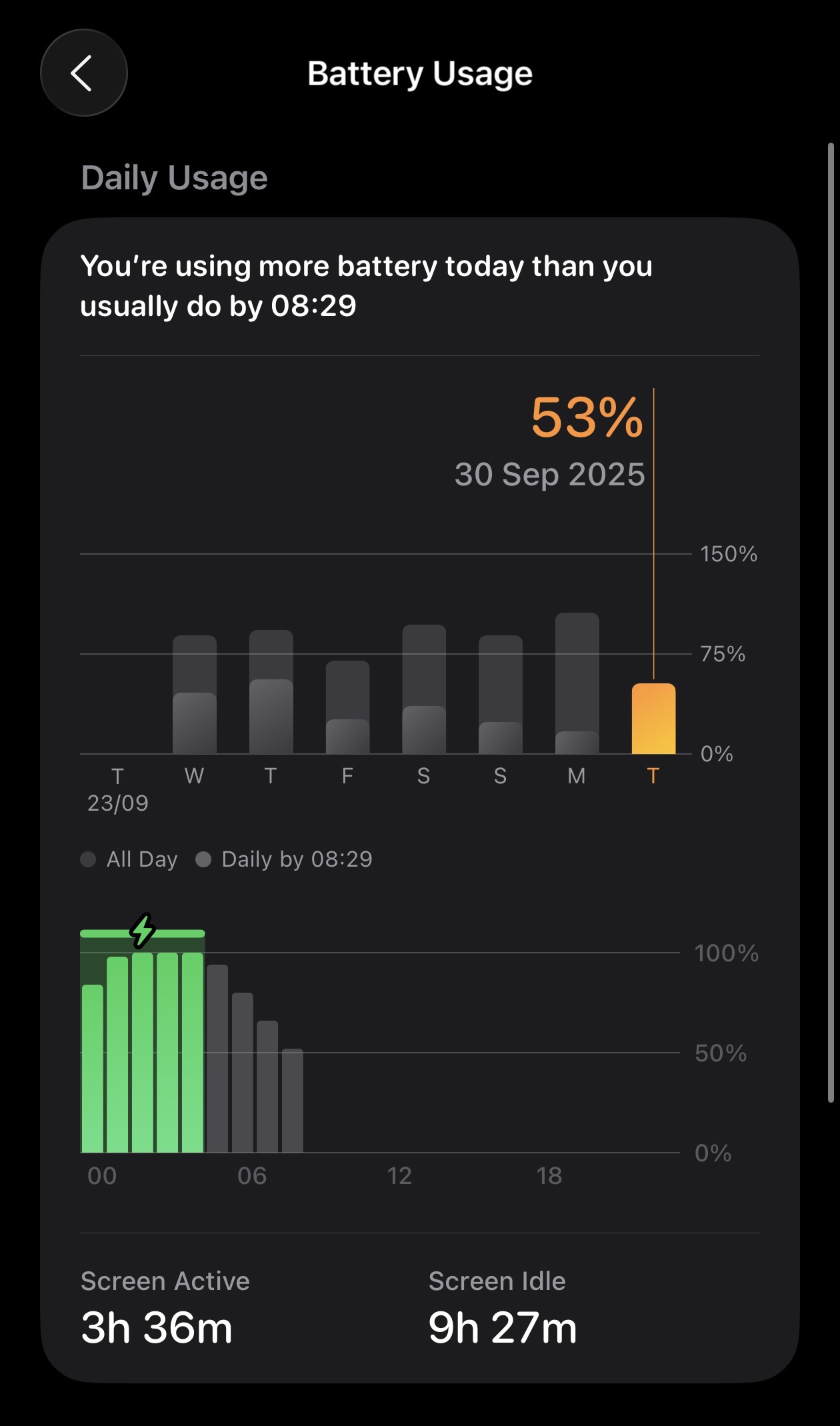The image size is (840, 1426).
Task: Tap the back arrow button
Action: 83,73
